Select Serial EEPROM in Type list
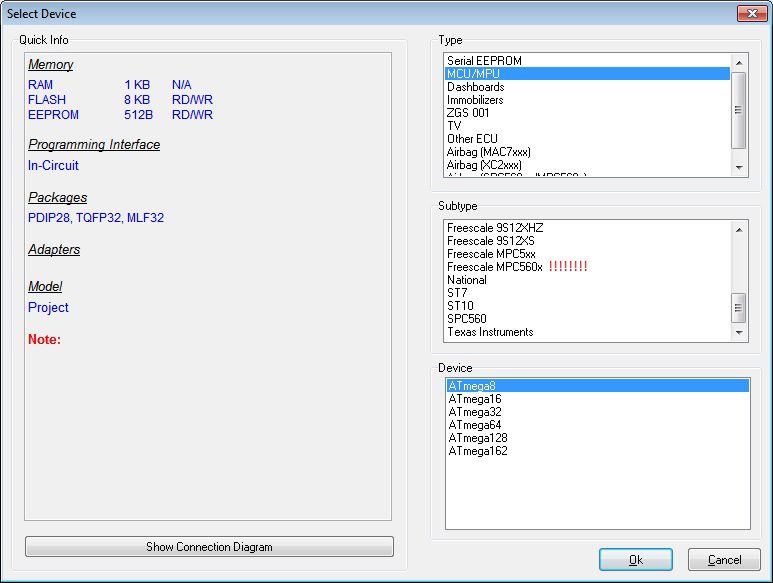 pos(484,61)
